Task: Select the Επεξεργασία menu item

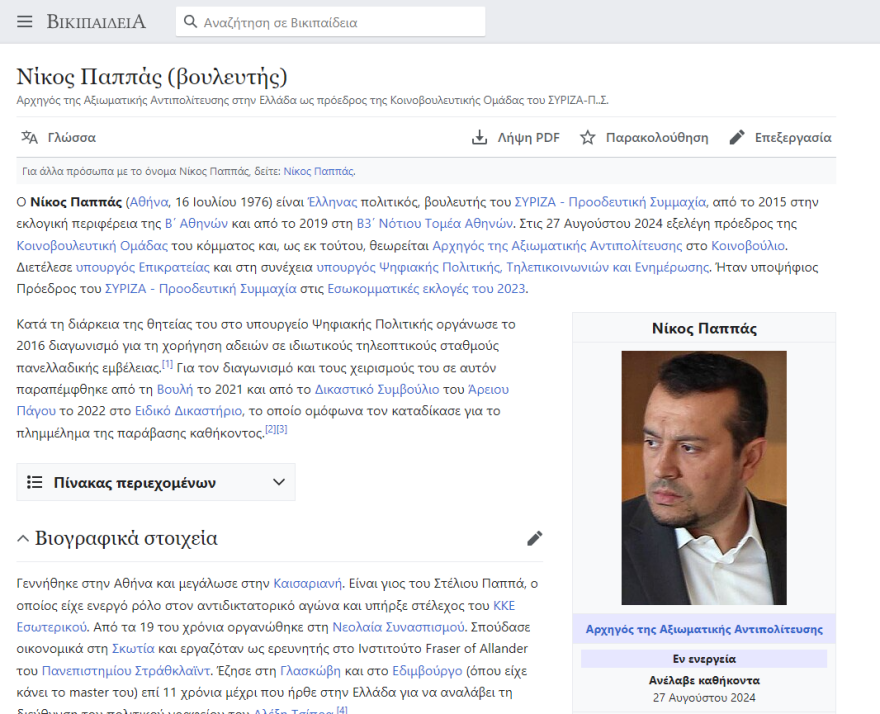Action: tap(793, 137)
